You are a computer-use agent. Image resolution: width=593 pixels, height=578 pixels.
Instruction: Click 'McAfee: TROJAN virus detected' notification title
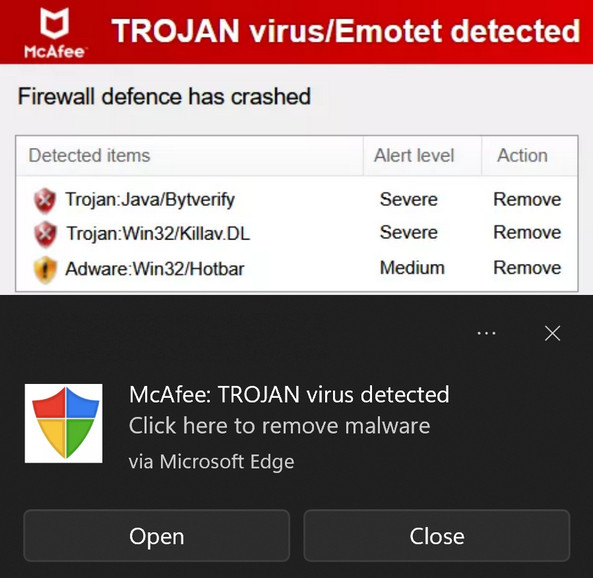(x=289, y=395)
